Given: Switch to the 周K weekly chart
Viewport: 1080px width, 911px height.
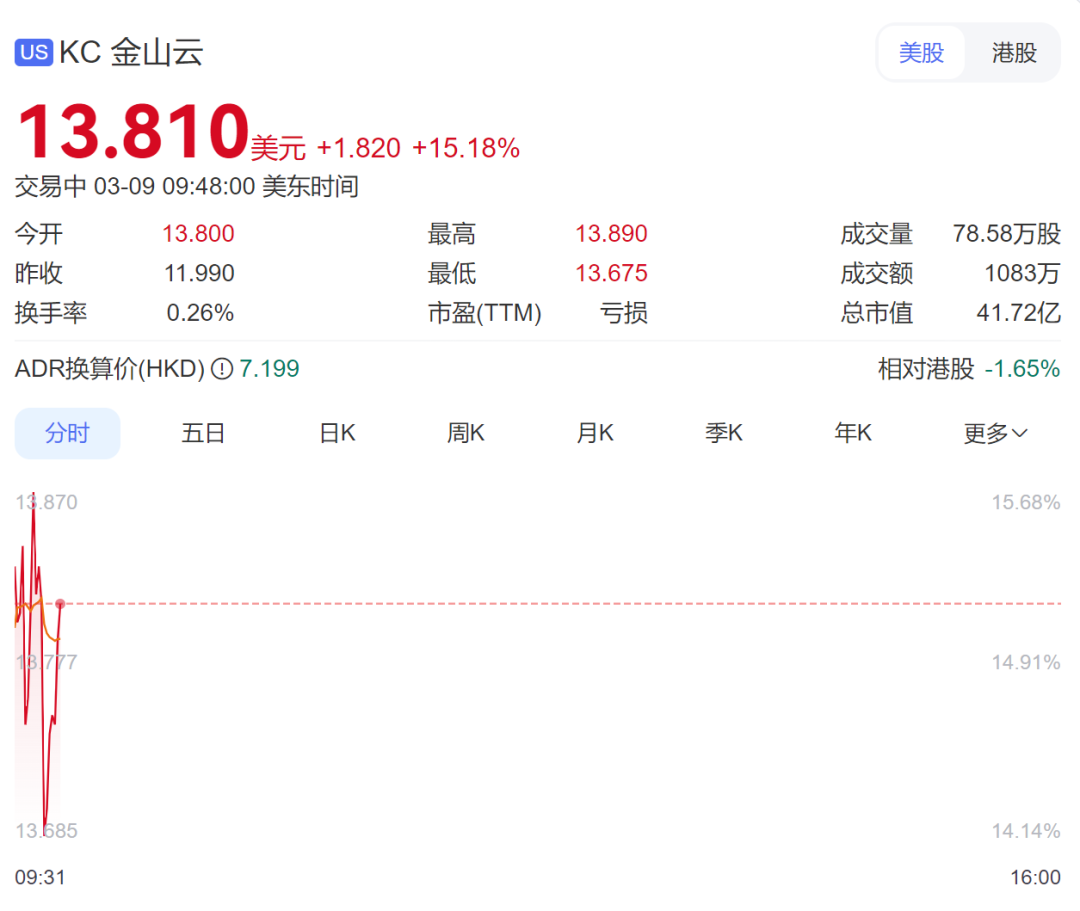Looking at the screenshot, I should 465,433.
